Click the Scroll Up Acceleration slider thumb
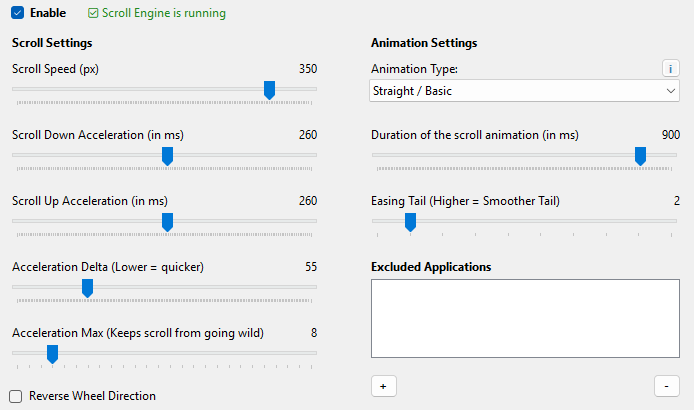 coord(167,222)
